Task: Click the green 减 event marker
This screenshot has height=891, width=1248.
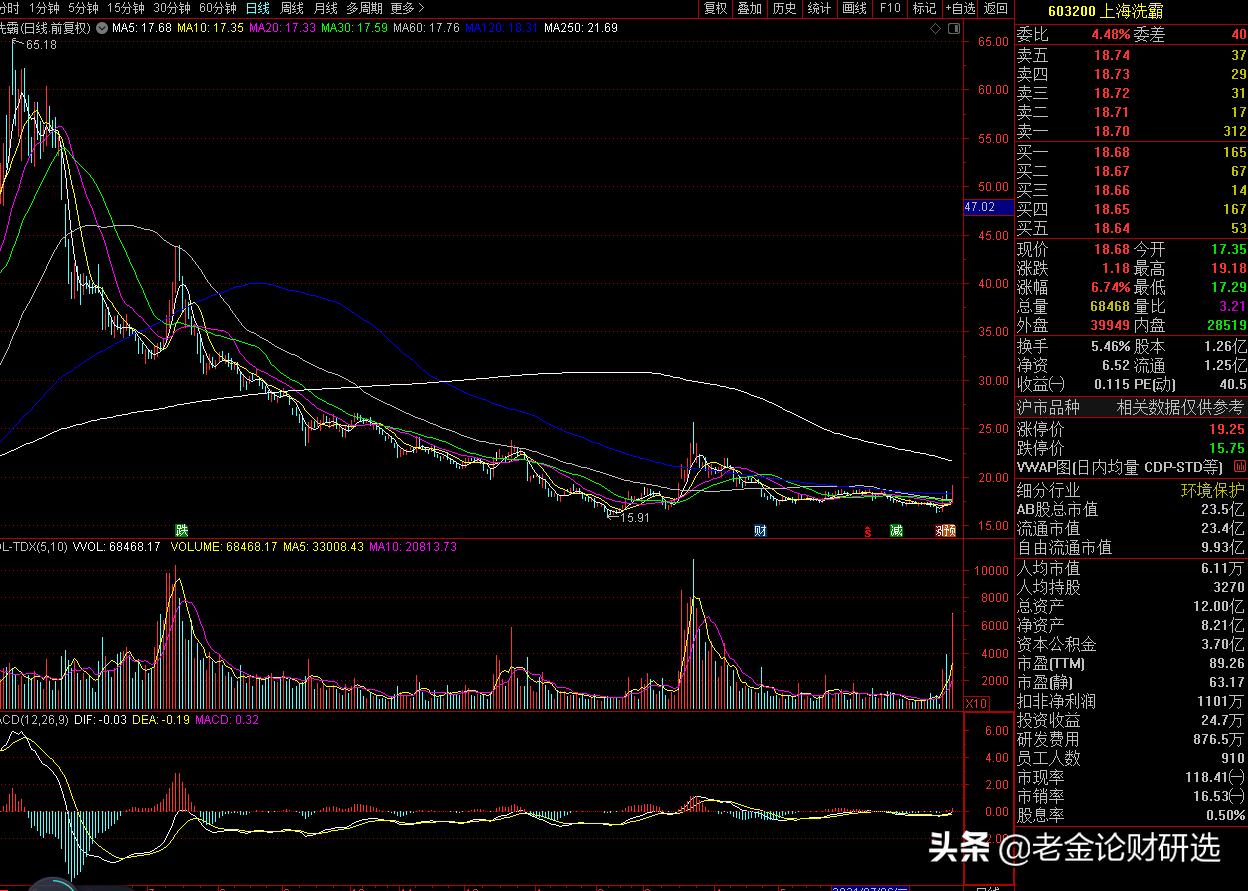Action: pos(896,530)
